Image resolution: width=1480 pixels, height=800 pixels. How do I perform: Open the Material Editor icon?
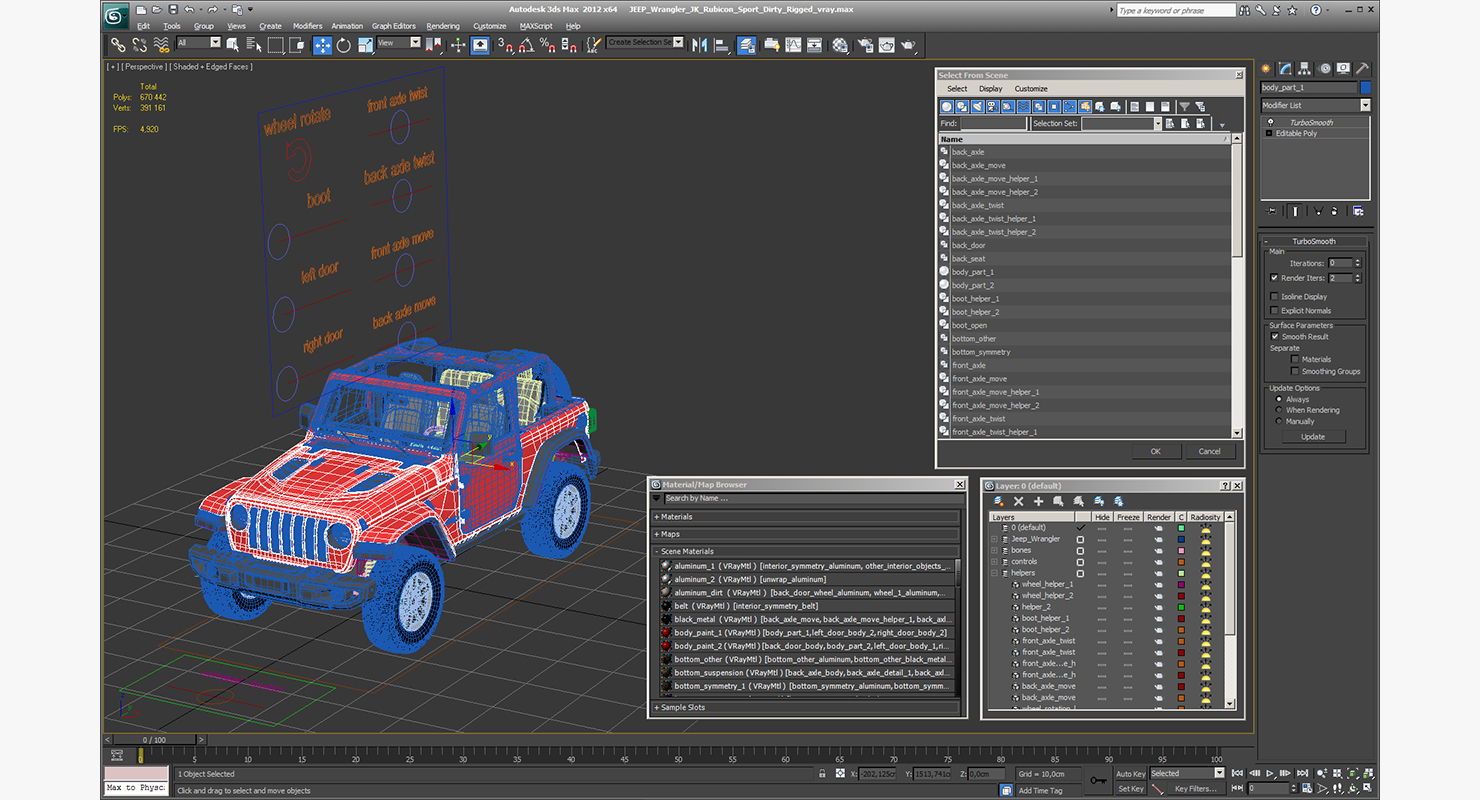click(x=839, y=45)
